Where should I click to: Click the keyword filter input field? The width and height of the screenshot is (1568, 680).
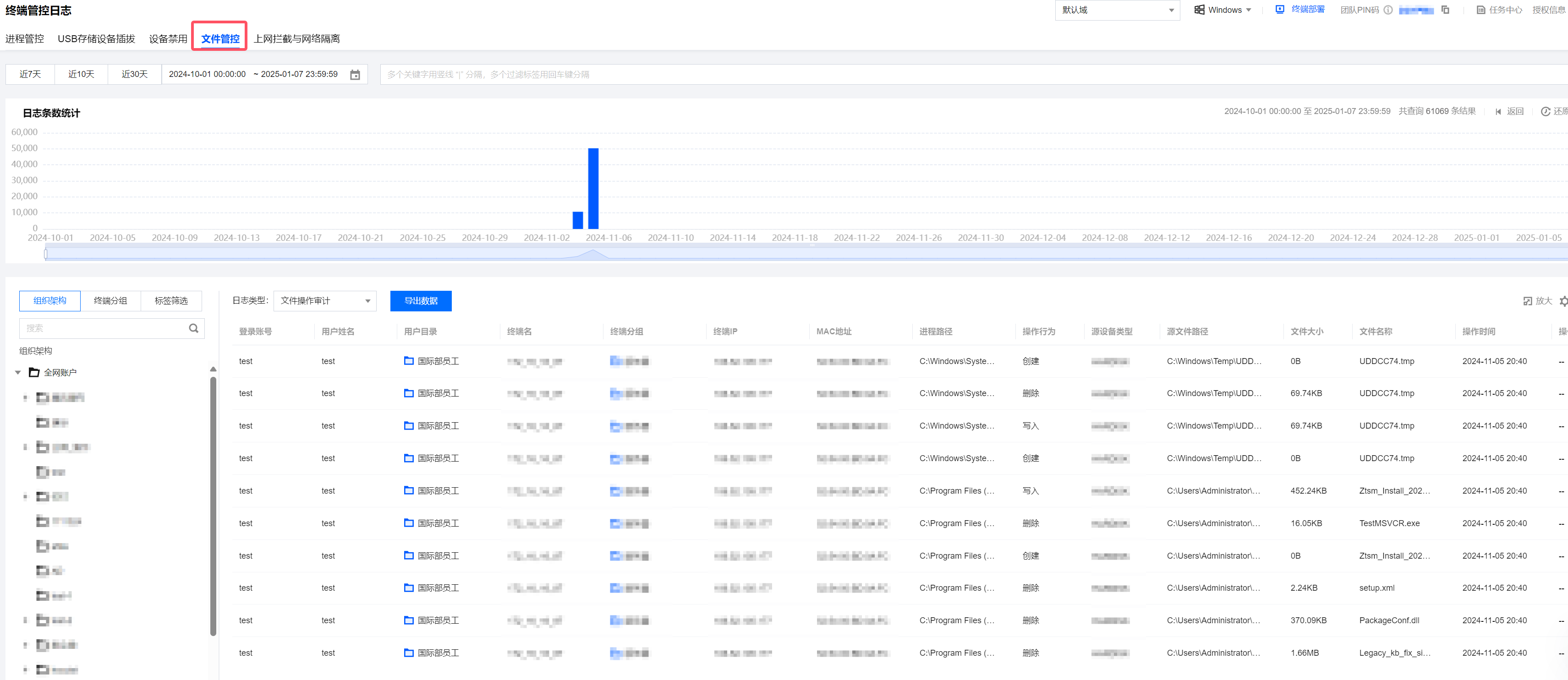[x=974, y=74]
